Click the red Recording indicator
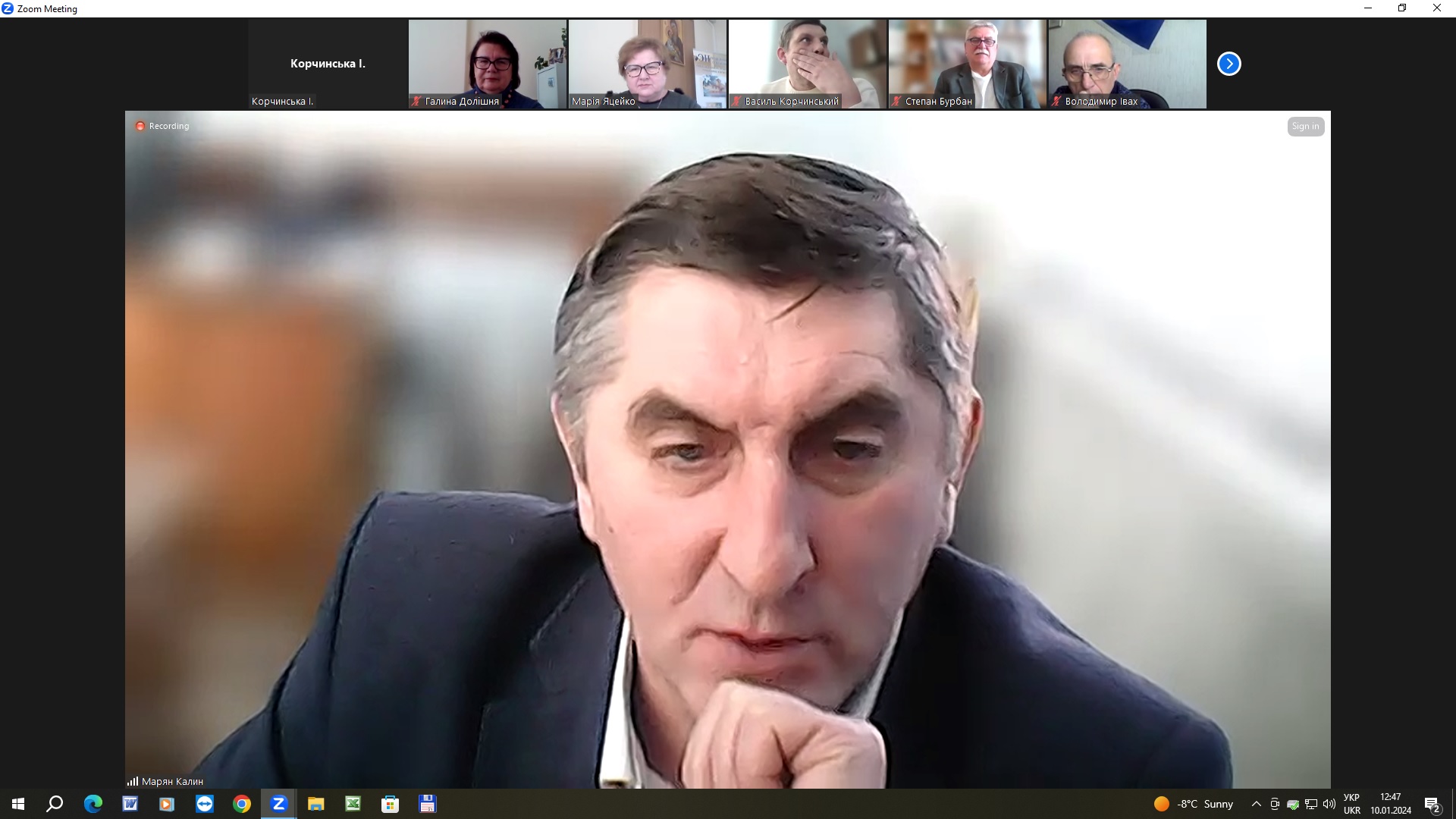The height and width of the screenshot is (819, 1456). tap(140, 126)
